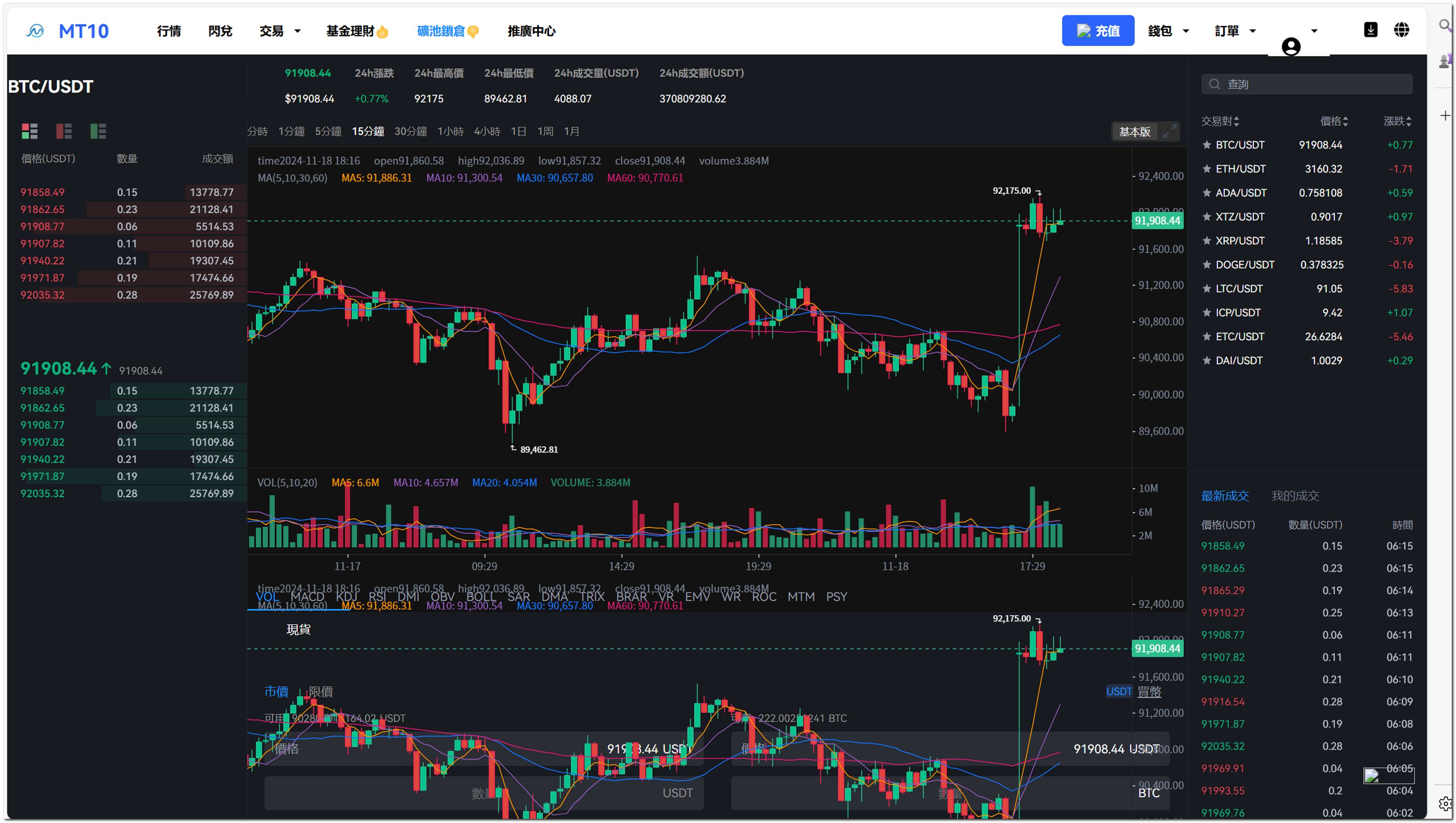
Task: Click the 查詢 search field
Action: [x=1306, y=84]
